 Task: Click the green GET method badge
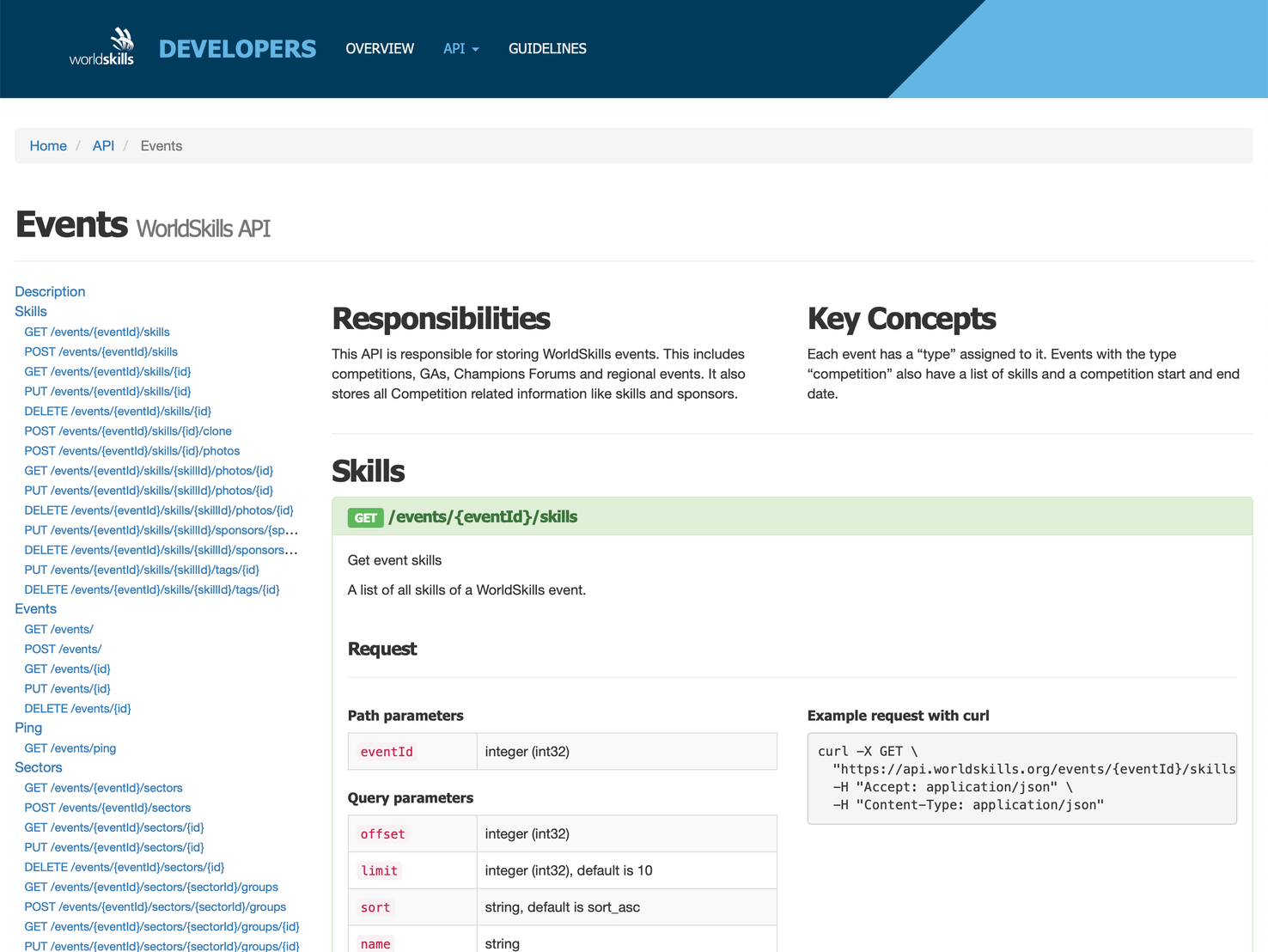click(x=365, y=517)
